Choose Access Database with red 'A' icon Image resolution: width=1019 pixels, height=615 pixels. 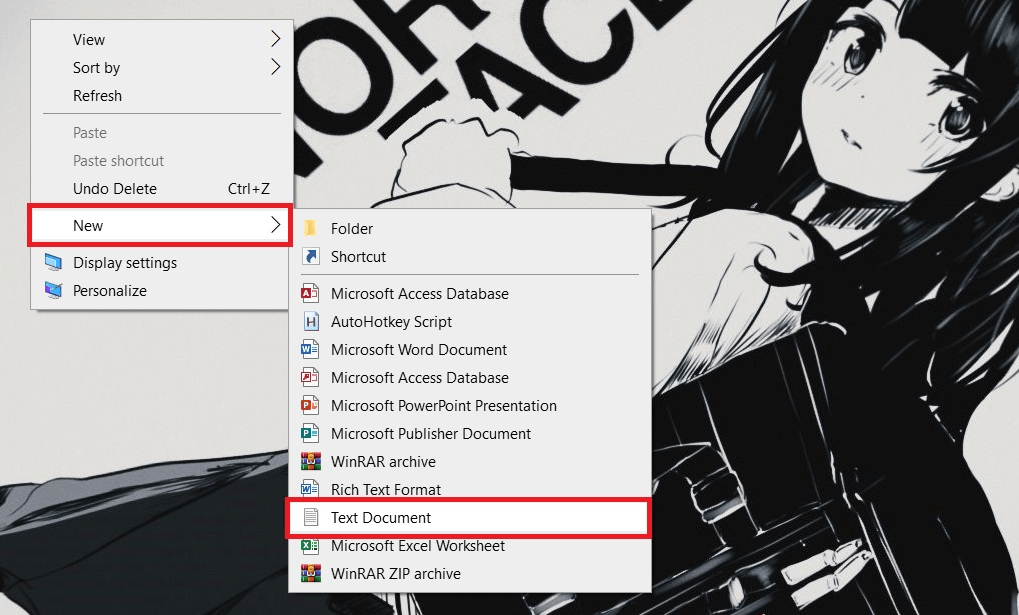(419, 294)
